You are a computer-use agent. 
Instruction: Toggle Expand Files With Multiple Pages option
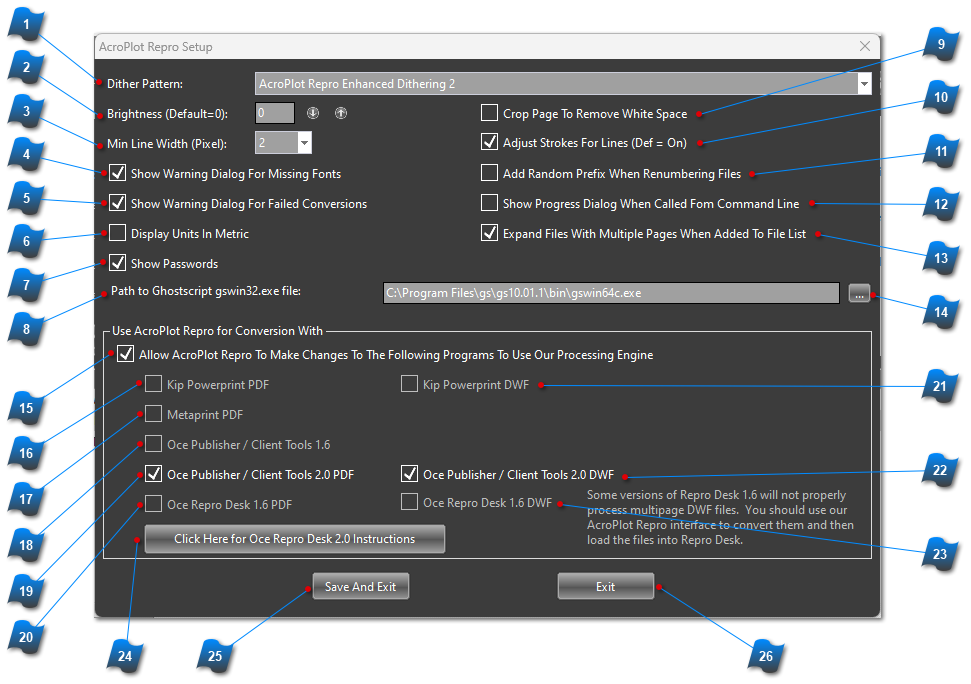(x=489, y=233)
